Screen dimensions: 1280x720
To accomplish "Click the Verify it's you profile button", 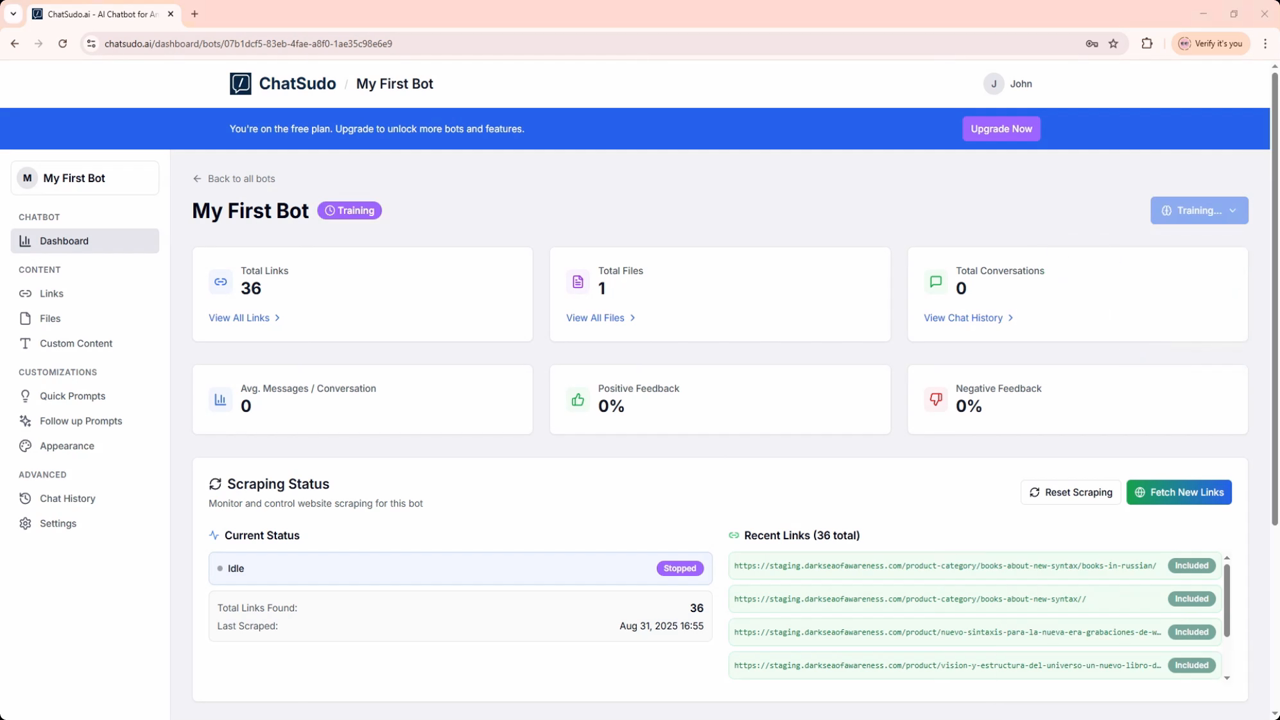I will tap(1210, 44).
